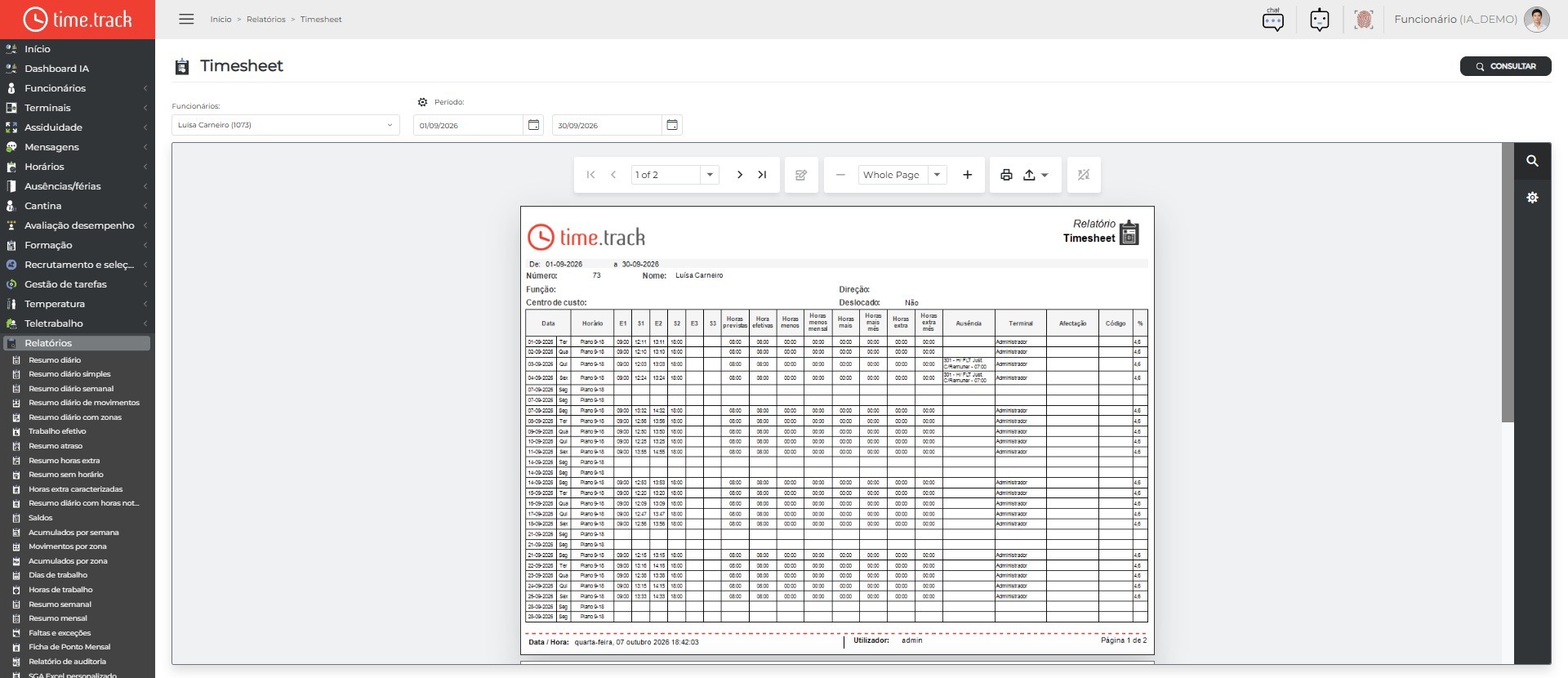Open the Resumo diário simples report
Image resolution: width=1568 pixels, height=678 pixels.
69,374
